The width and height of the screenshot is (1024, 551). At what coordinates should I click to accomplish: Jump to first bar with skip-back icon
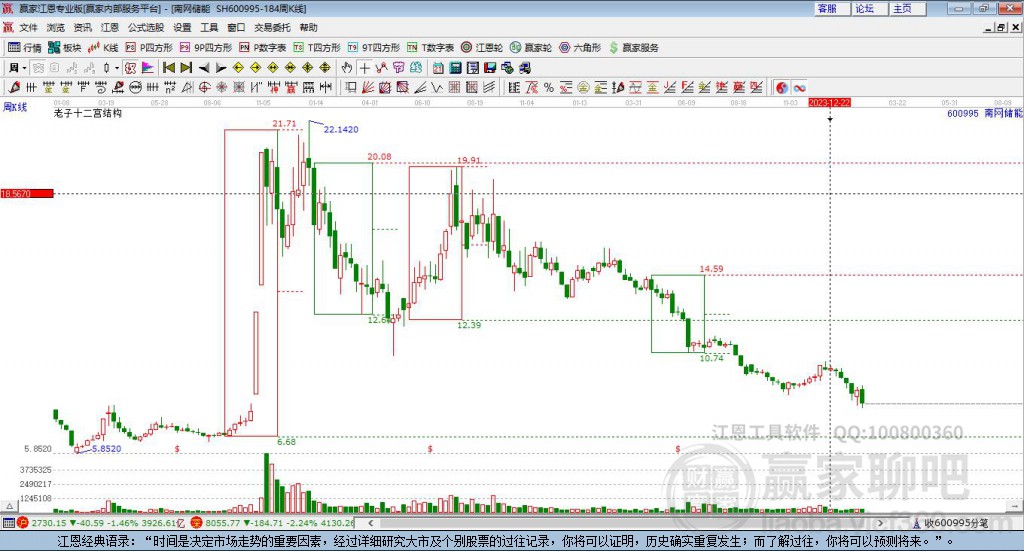(168, 68)
